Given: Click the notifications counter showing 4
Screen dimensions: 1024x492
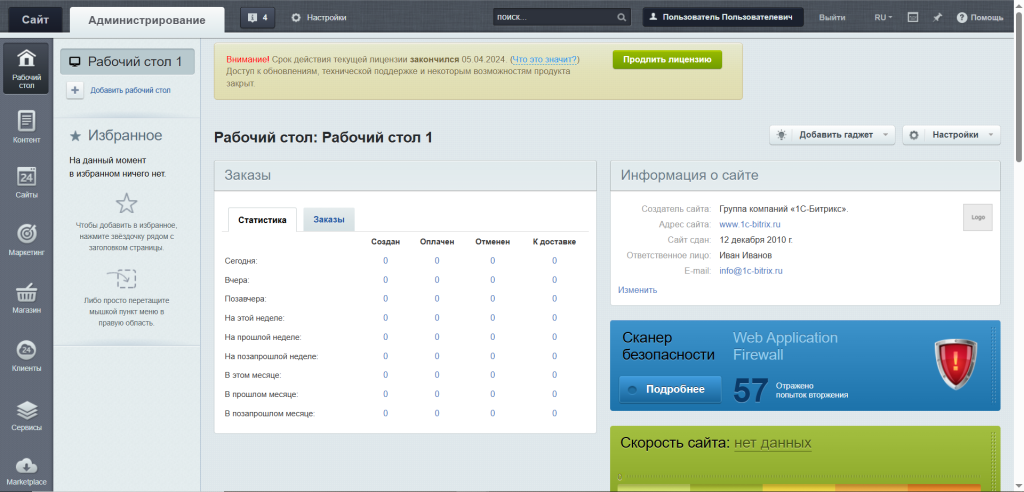Looking at the screenshot, I should 258,18.
